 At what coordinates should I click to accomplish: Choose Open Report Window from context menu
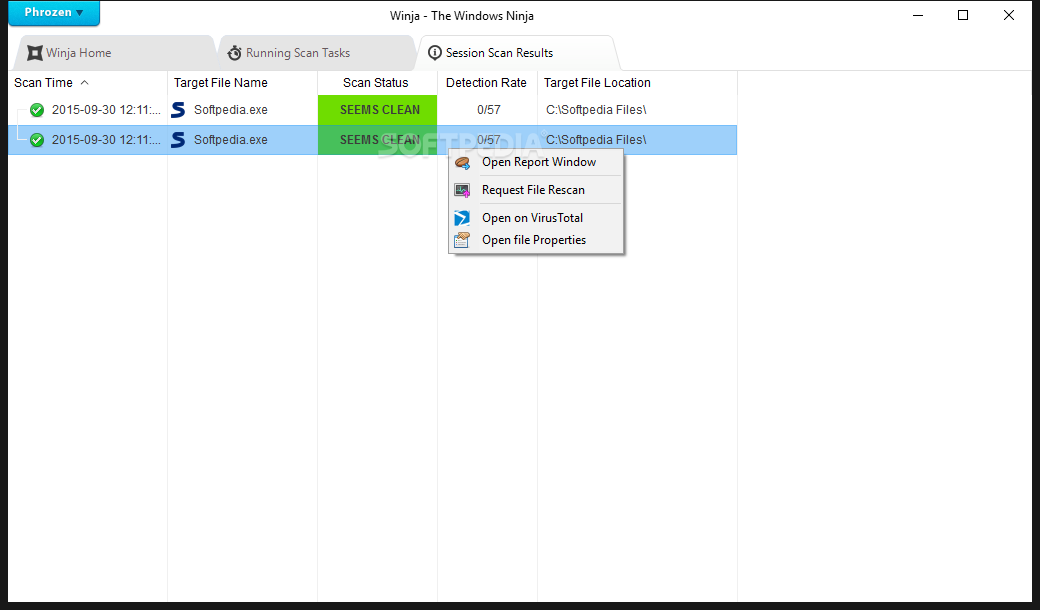[x=537, y=162]
